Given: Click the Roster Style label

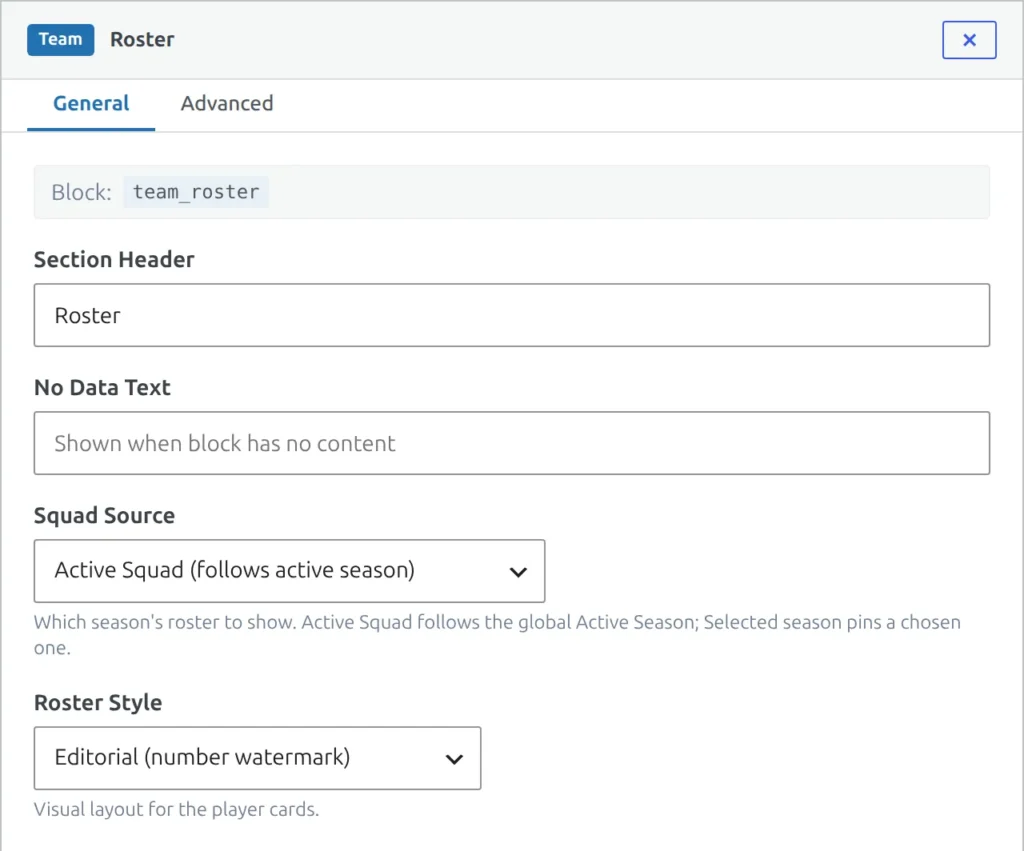Looking at the screenshot, I should pyautogui.click(x=98, y=702).
